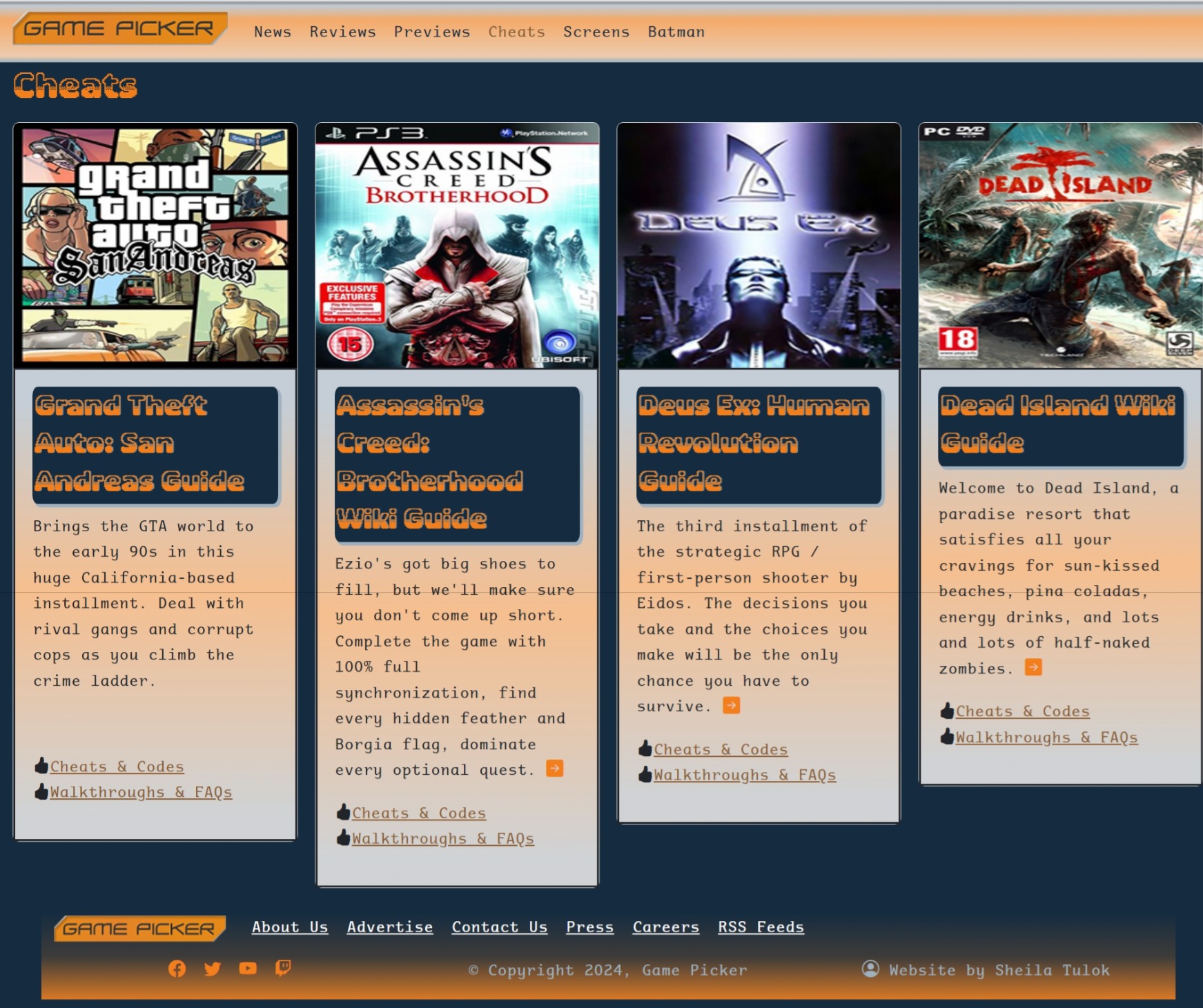Open the Assassin's Creed Brotherhood cover image

click(457, 246)
